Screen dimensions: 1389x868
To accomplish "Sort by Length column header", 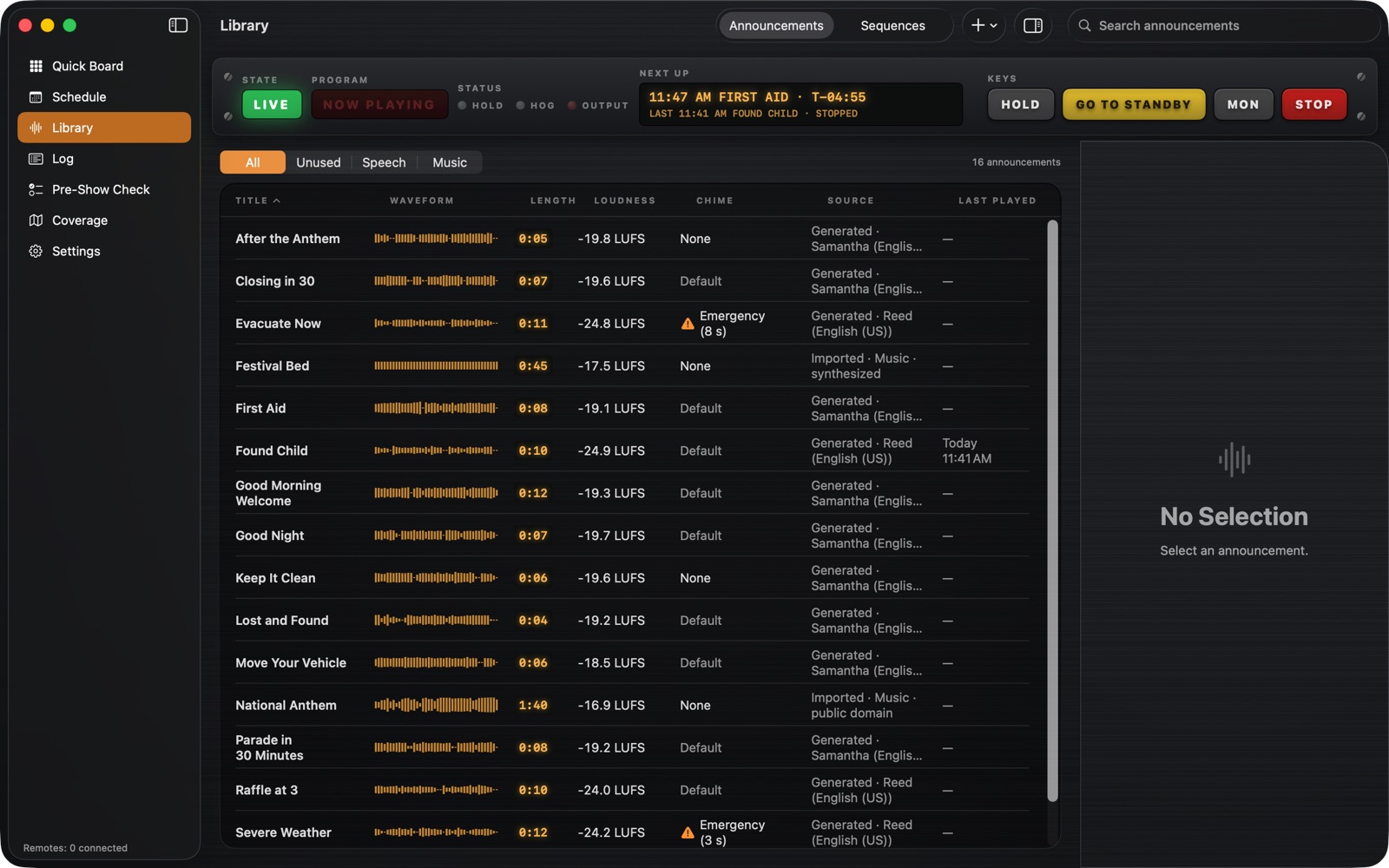I will tap(553, 201).
